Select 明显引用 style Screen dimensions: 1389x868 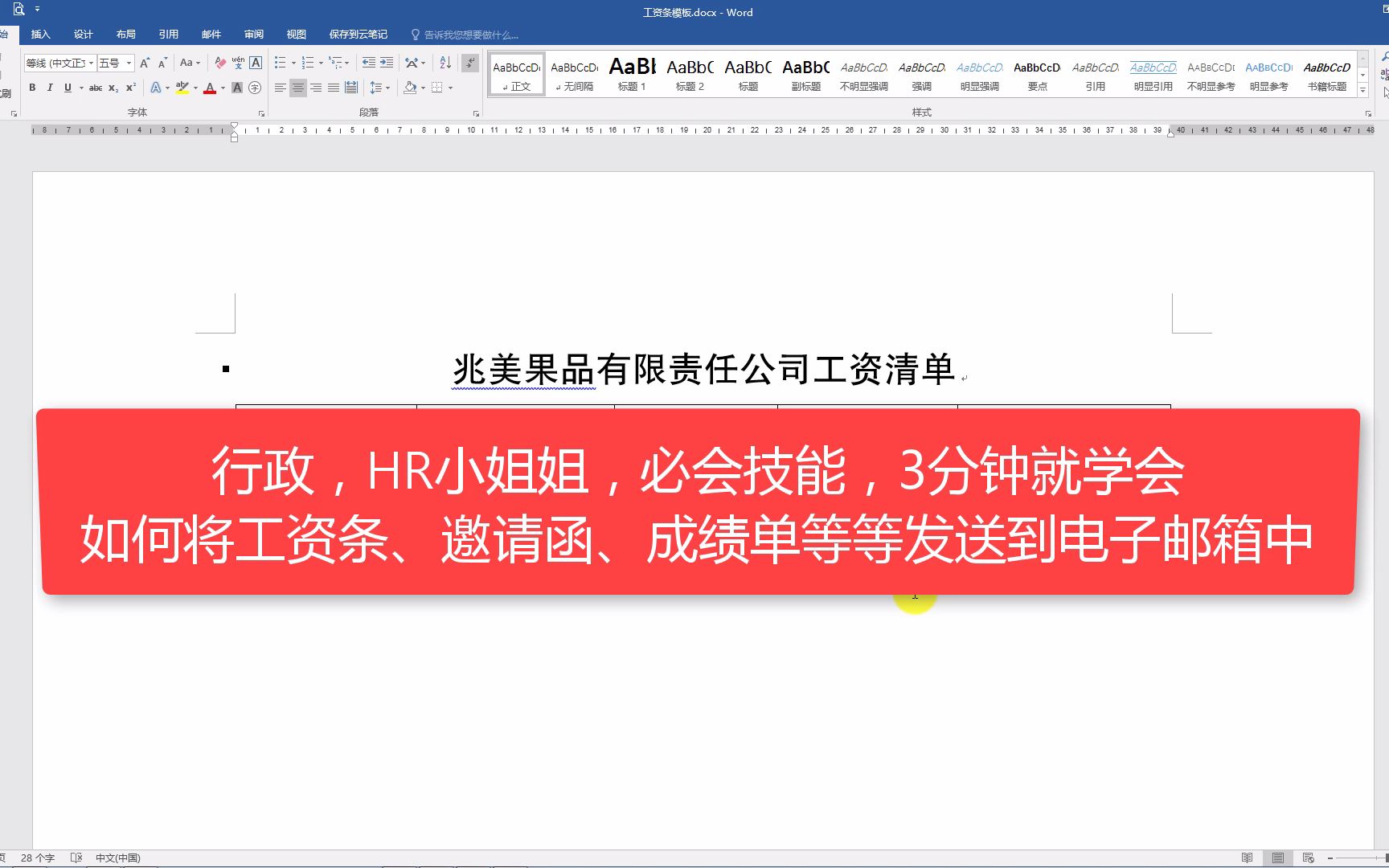(x=1153, y=74)
